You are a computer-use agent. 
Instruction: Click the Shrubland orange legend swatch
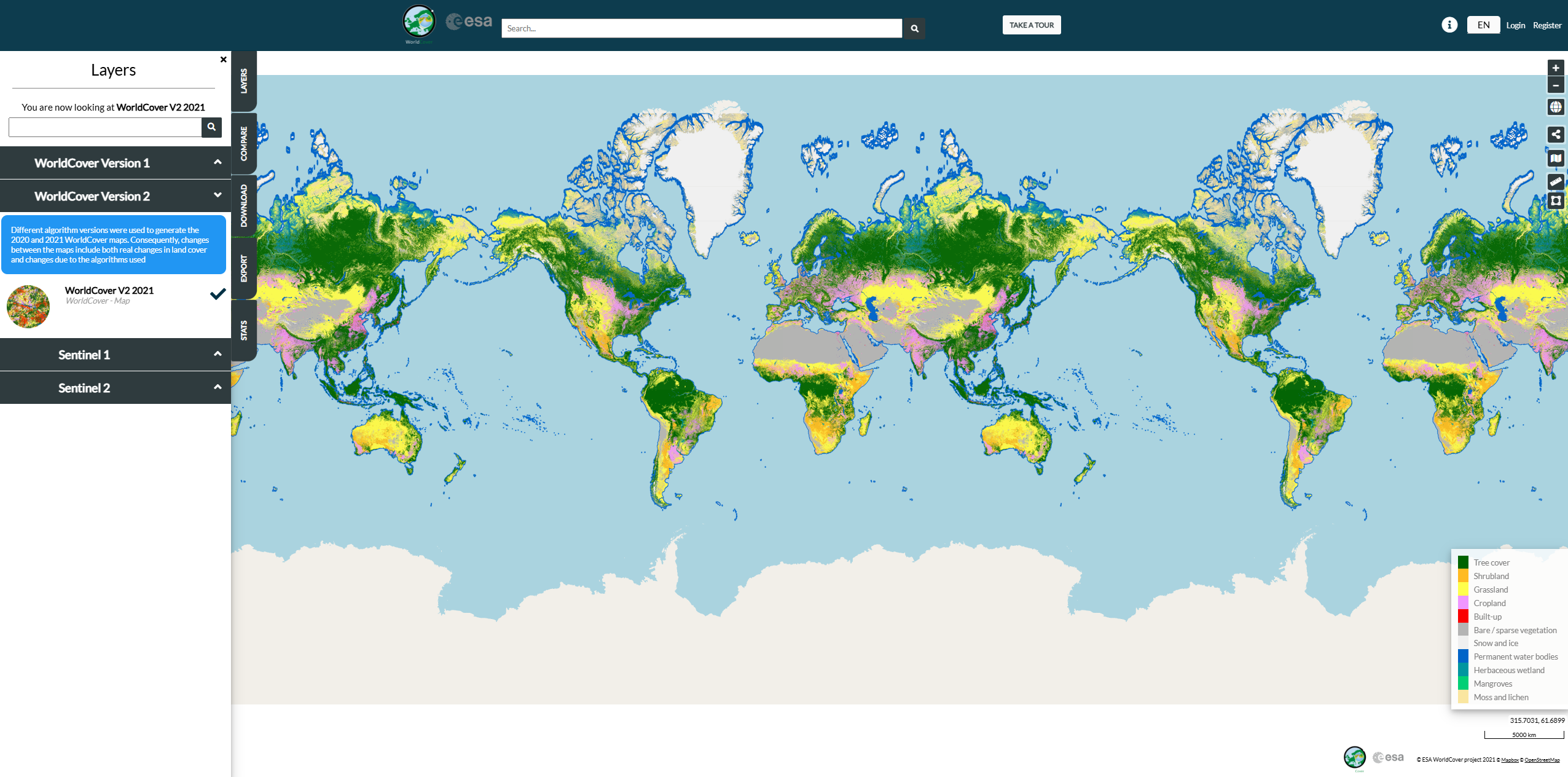(x=1463, y=576)
